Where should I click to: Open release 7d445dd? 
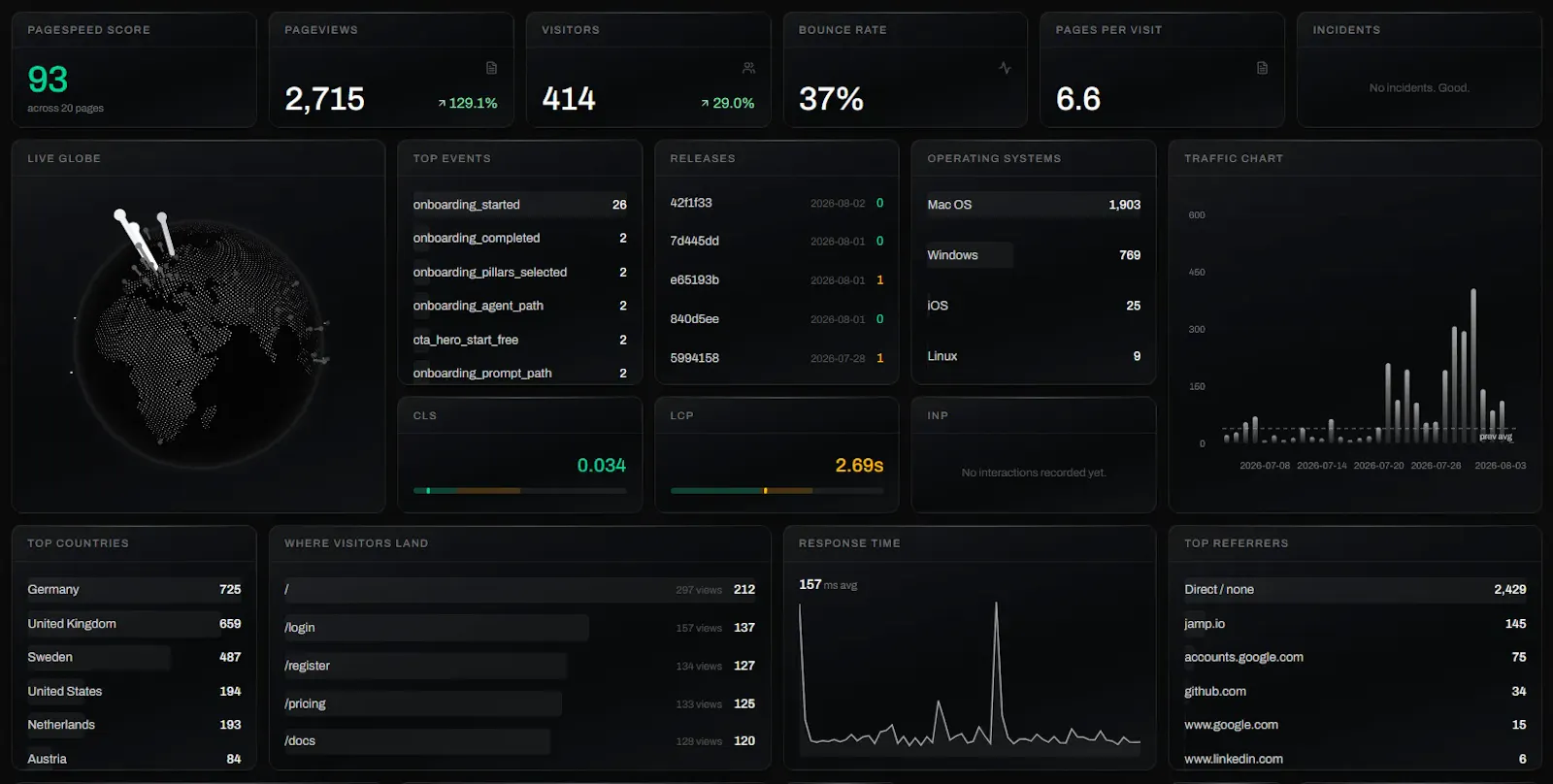(776, 241)
